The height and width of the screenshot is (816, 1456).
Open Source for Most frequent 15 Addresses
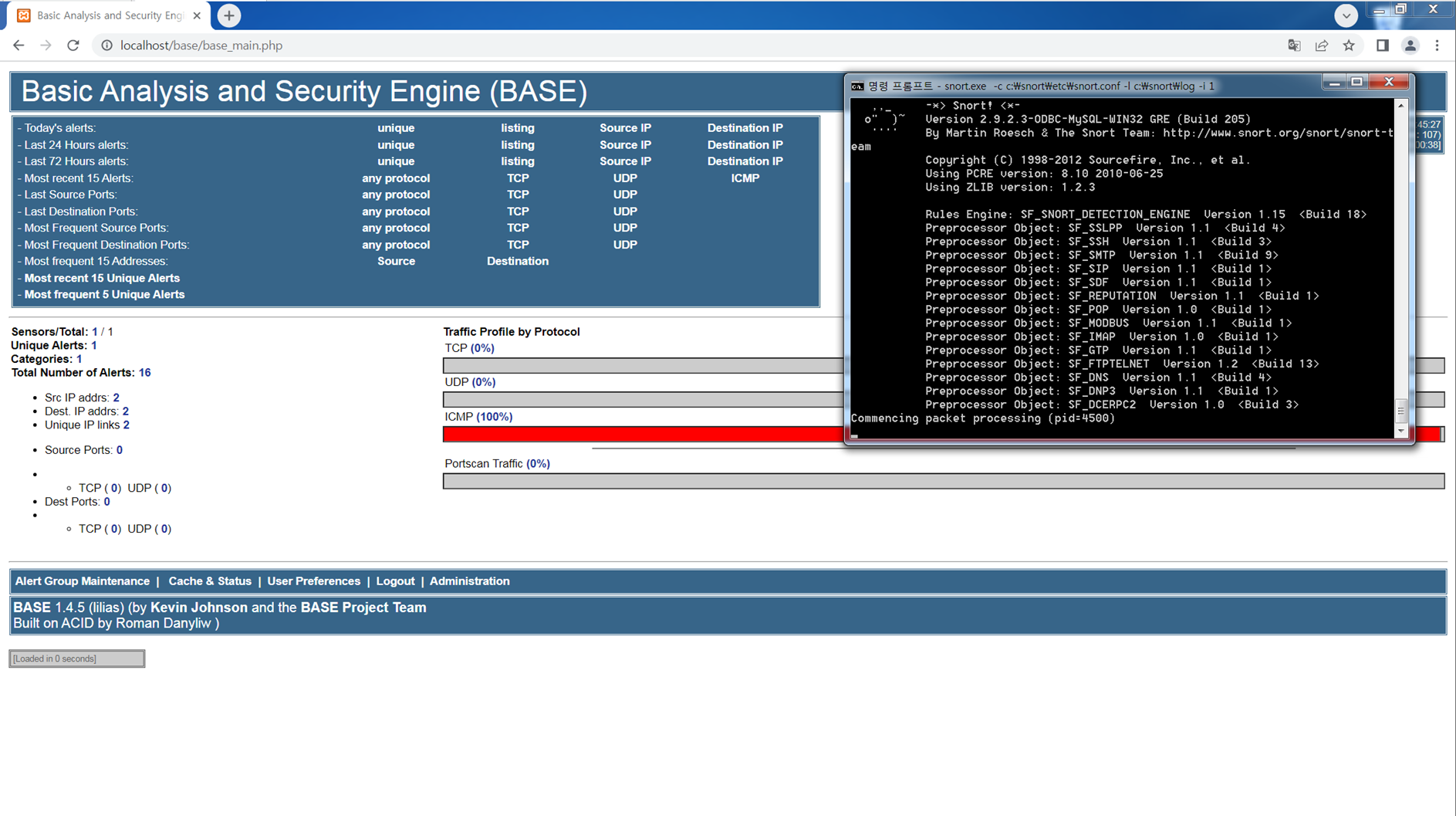click(396, 261)
